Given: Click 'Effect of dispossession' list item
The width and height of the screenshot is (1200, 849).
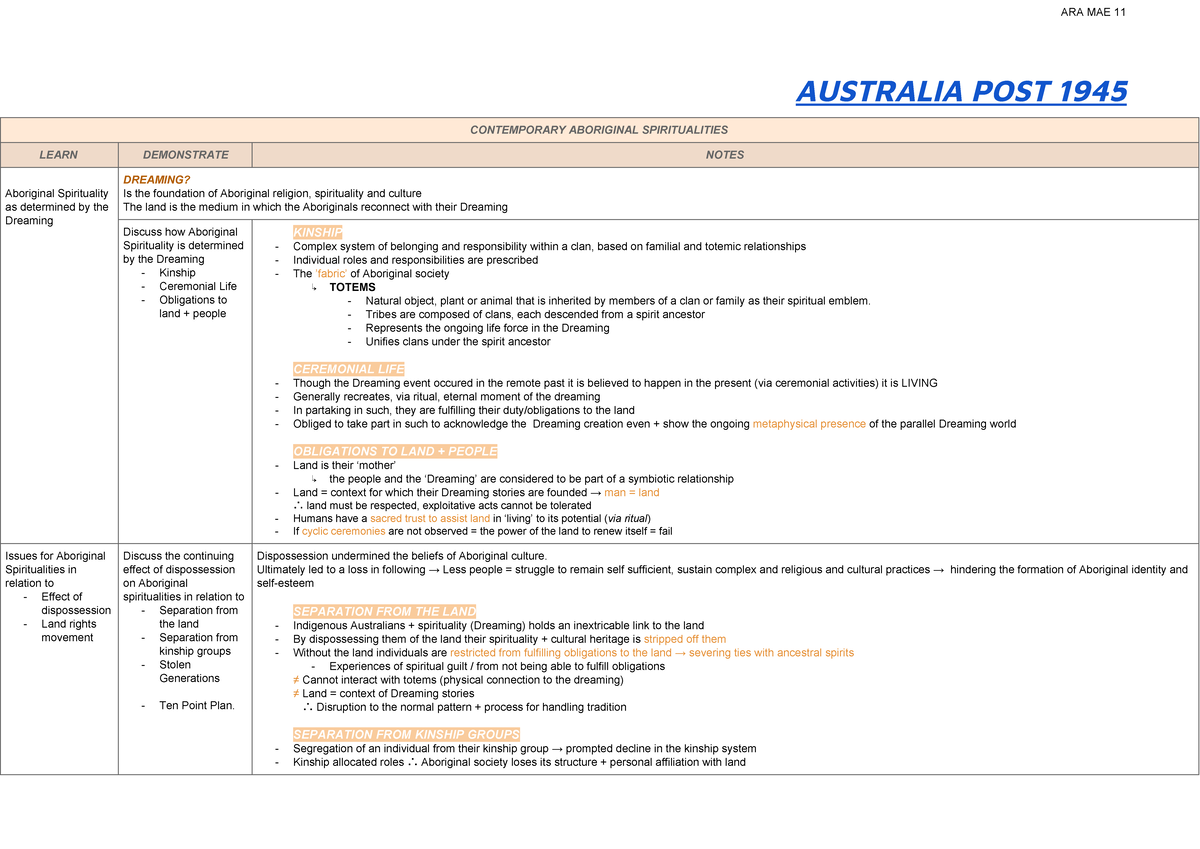Looking at the screenshot, I should (x=76, y=604).
